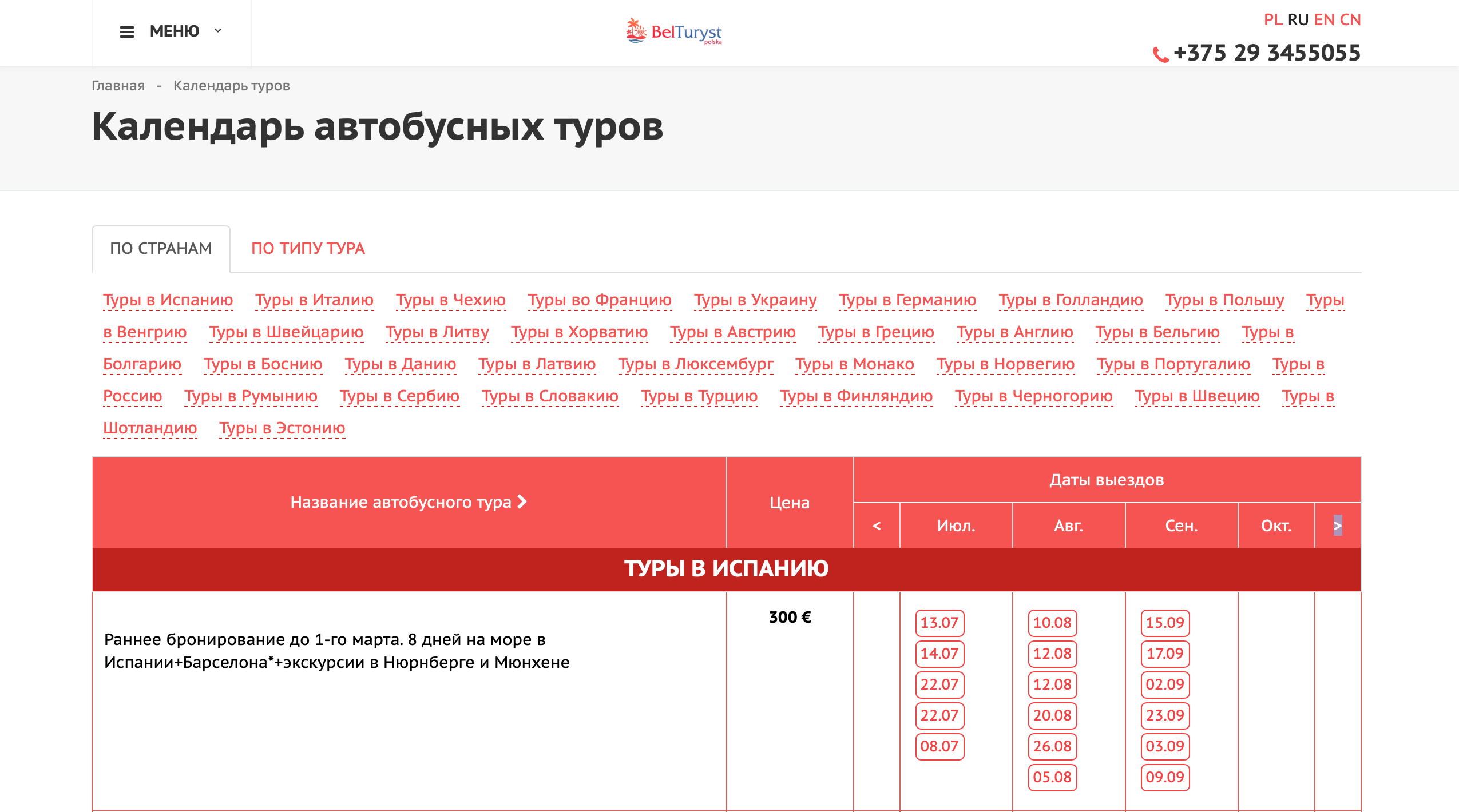Open the hamburger menu icon
This screenshot has height=812, width=1459.
126,32
